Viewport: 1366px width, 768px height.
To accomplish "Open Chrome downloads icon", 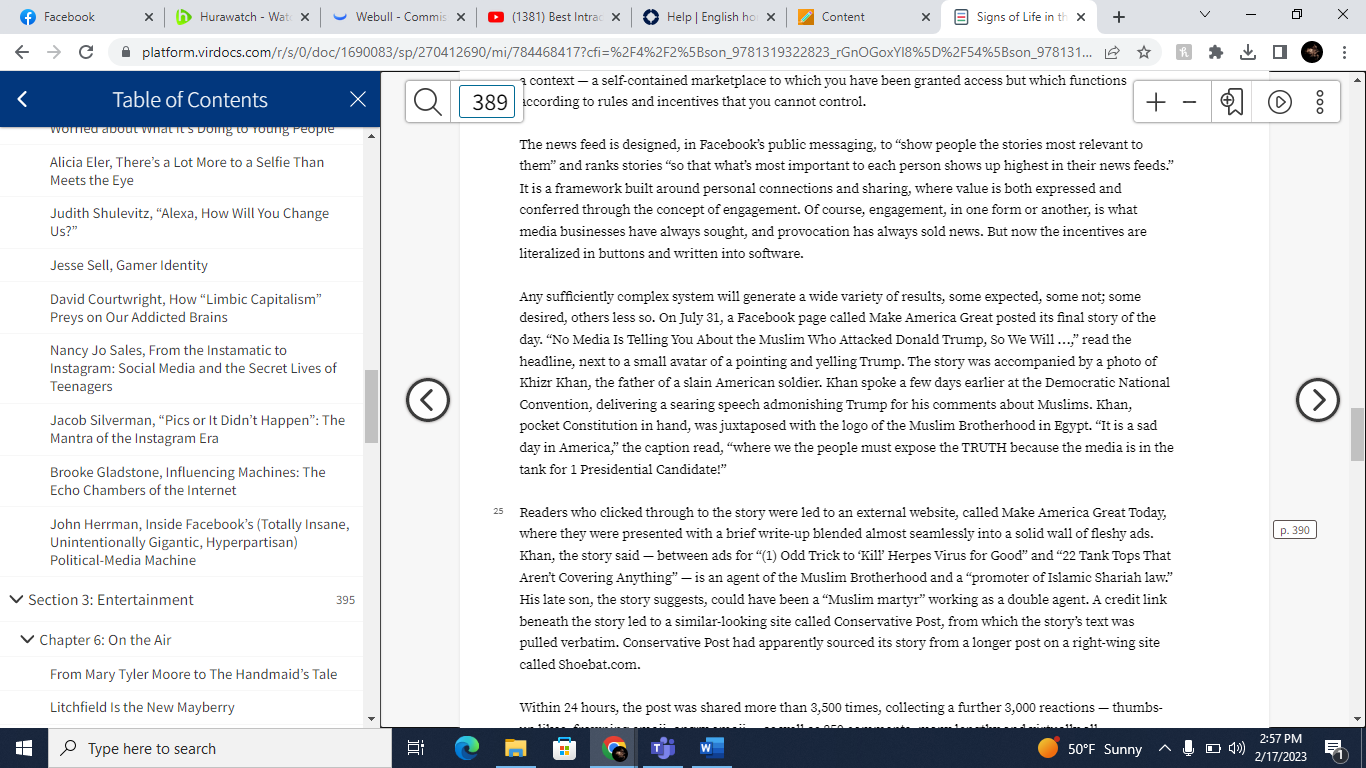I will (1248, 52).
